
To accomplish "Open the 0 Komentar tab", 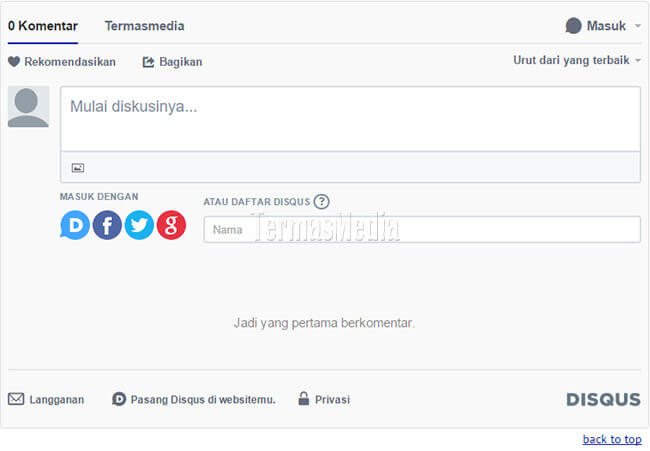I will click(x=43, y=26).
